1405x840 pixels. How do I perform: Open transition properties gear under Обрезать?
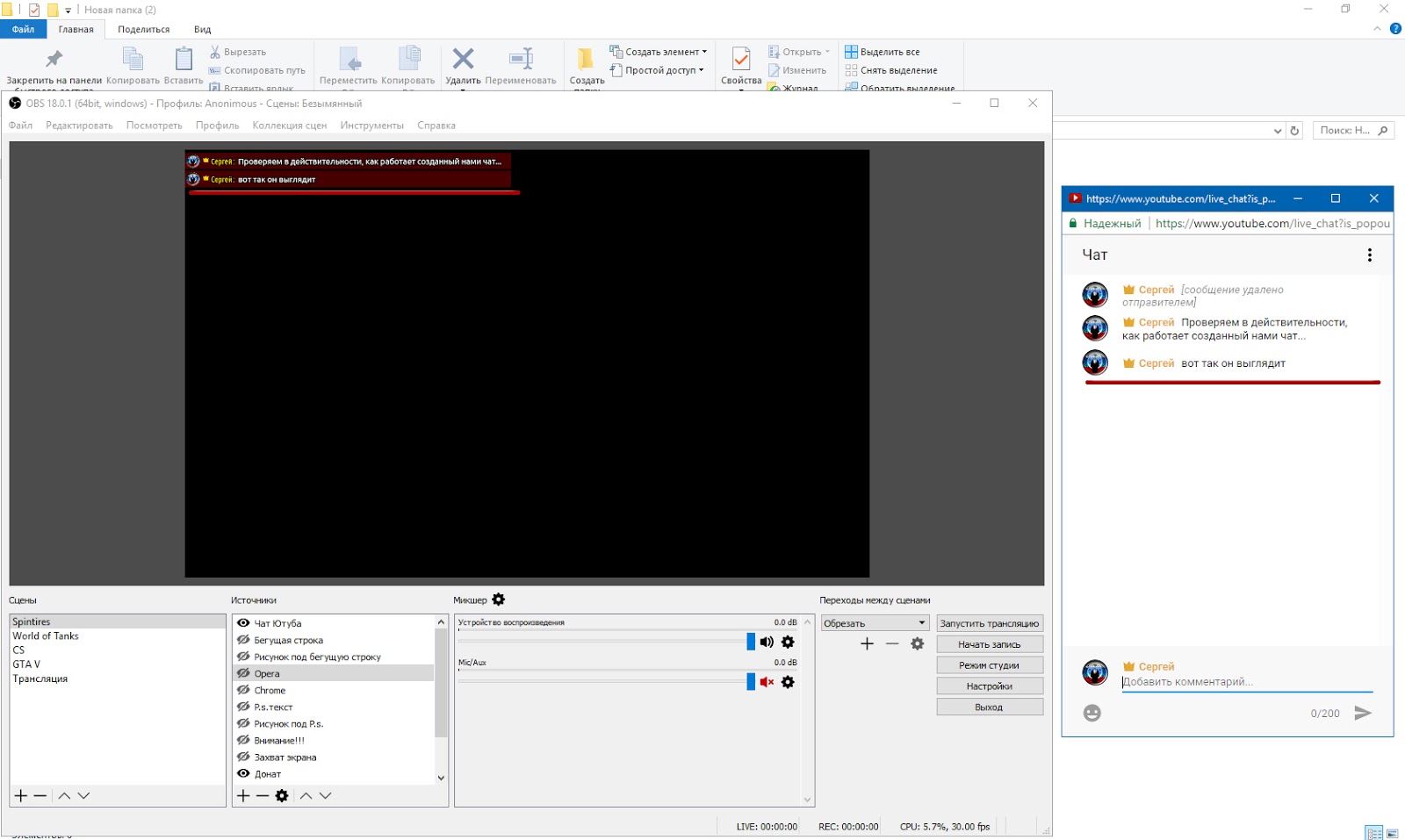[918, 644]
